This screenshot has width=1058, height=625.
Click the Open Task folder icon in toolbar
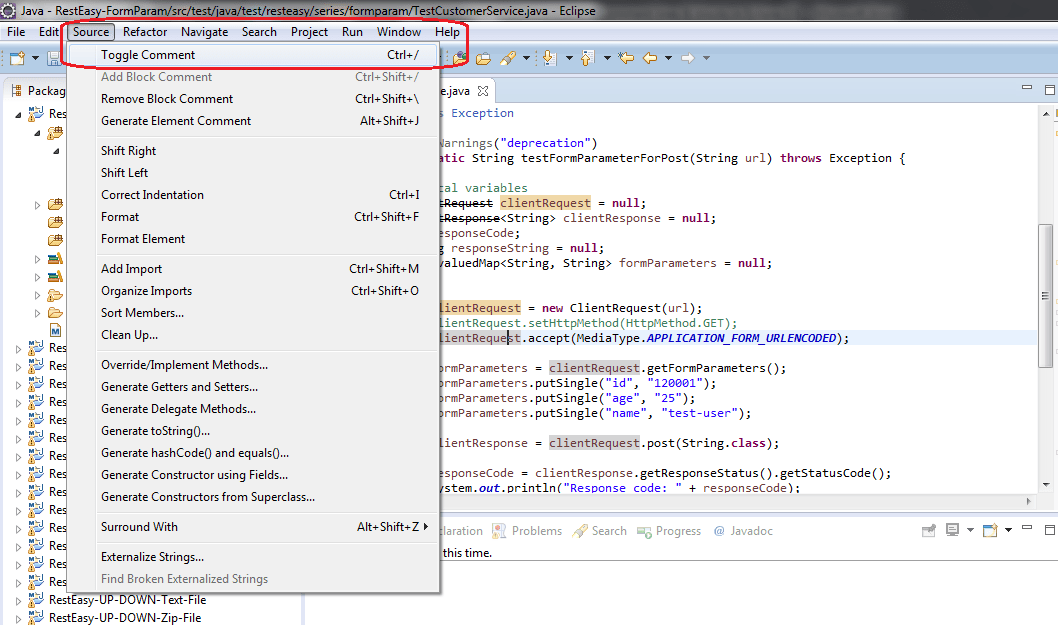[483, 59]
